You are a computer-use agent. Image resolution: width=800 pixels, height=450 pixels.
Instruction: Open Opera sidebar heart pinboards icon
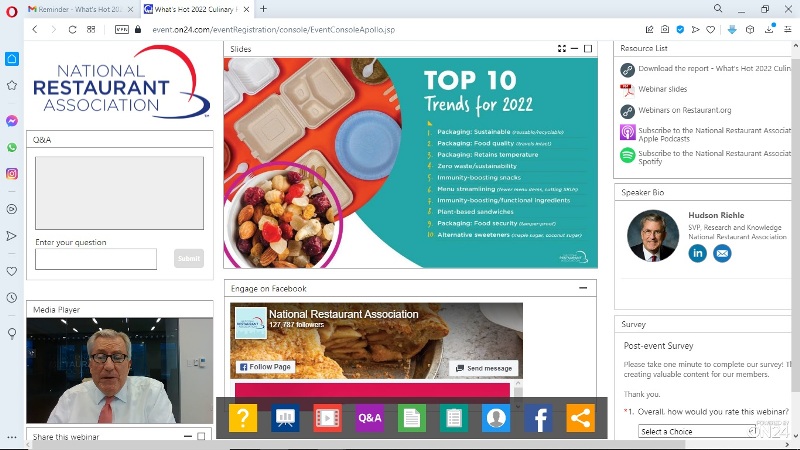click(x=12, y=271)
